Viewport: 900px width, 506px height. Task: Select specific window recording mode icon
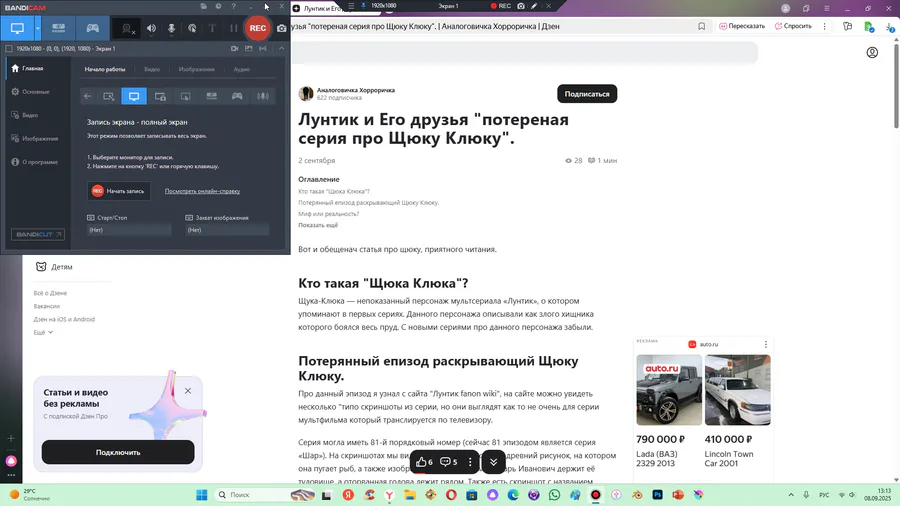pyautogui.click(x=160, y=96)
